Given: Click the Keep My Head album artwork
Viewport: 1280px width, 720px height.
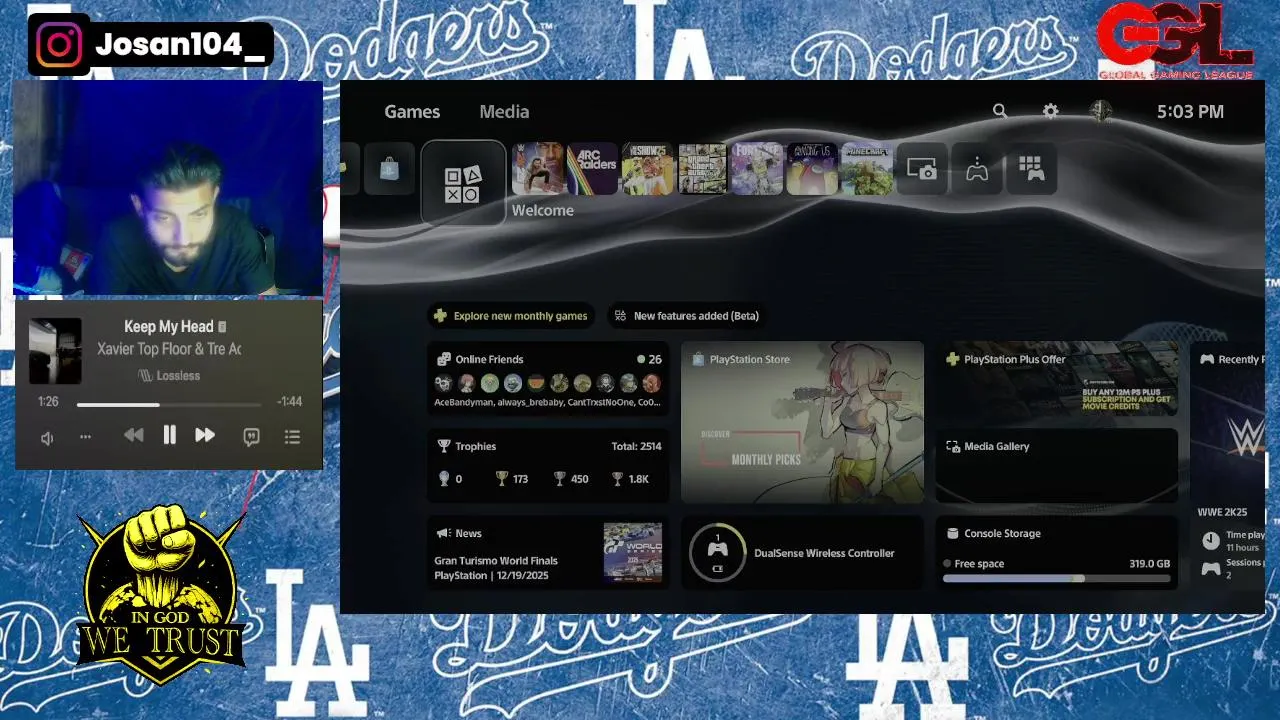Looking at the screenshot, I should (55, 351).
